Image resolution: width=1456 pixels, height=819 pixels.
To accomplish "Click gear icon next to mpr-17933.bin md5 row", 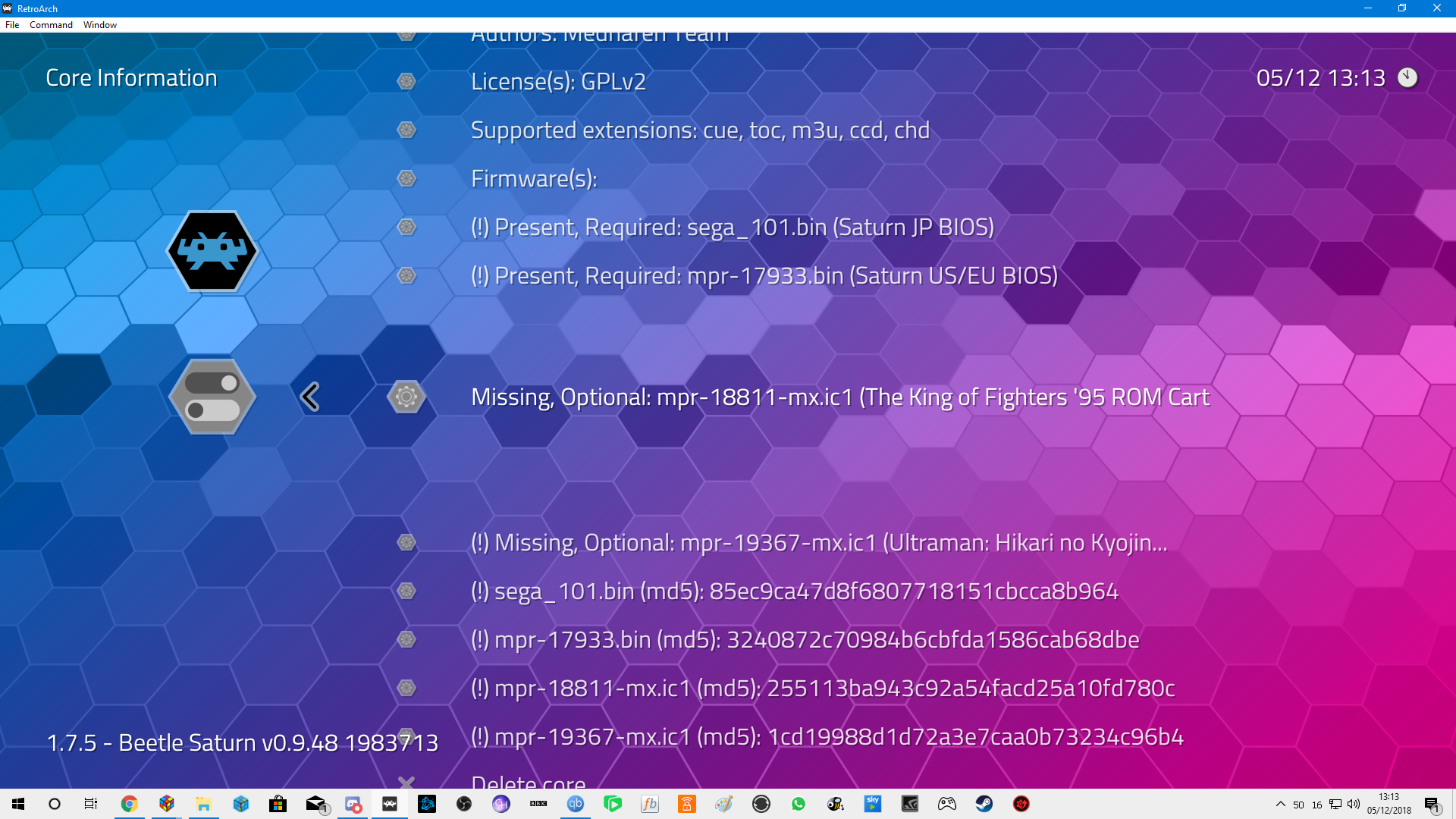I will pos(406,639).
